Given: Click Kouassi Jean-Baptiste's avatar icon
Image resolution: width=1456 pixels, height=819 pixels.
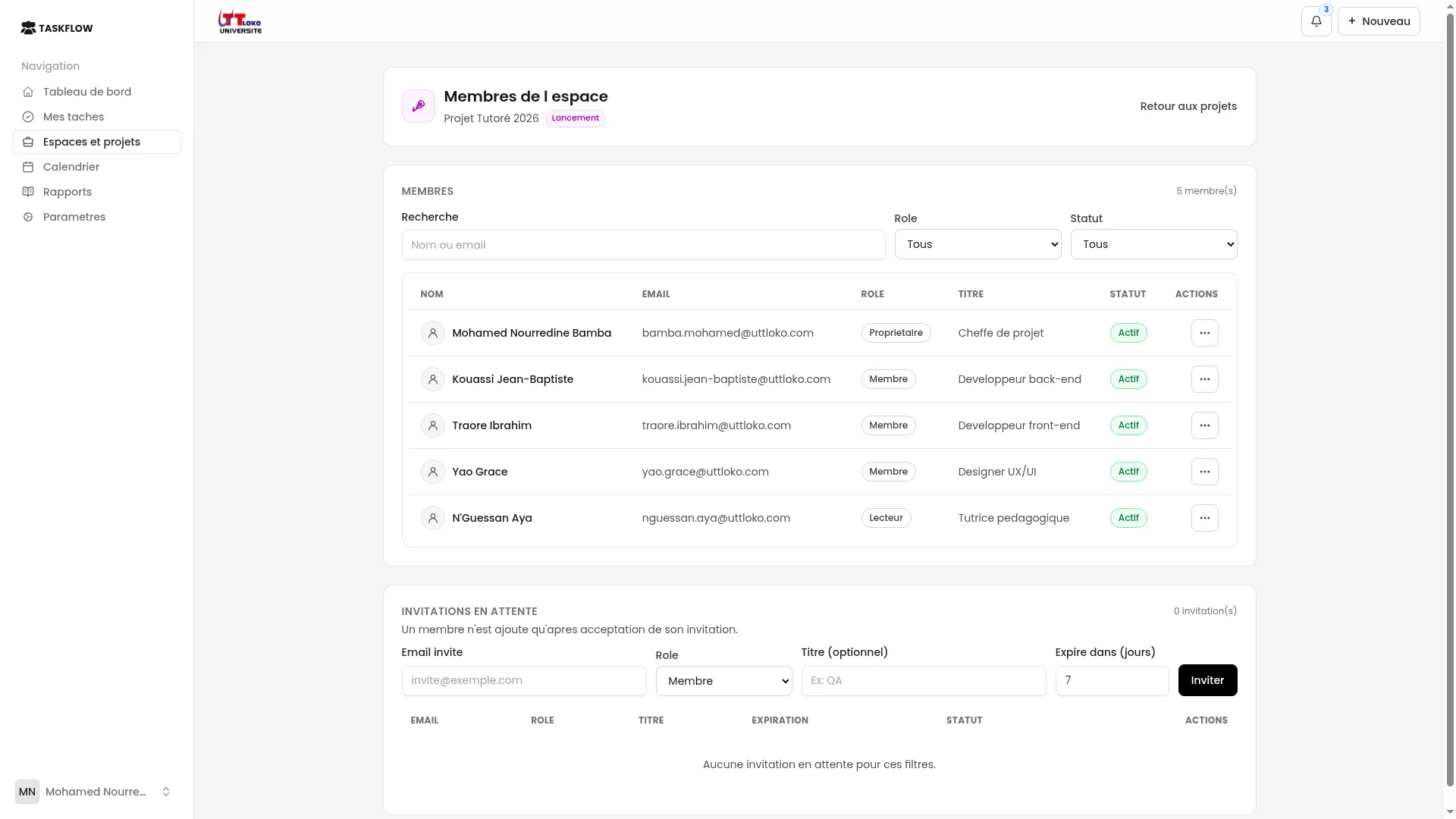Looking at the screenshot, I should pos(433,379).
